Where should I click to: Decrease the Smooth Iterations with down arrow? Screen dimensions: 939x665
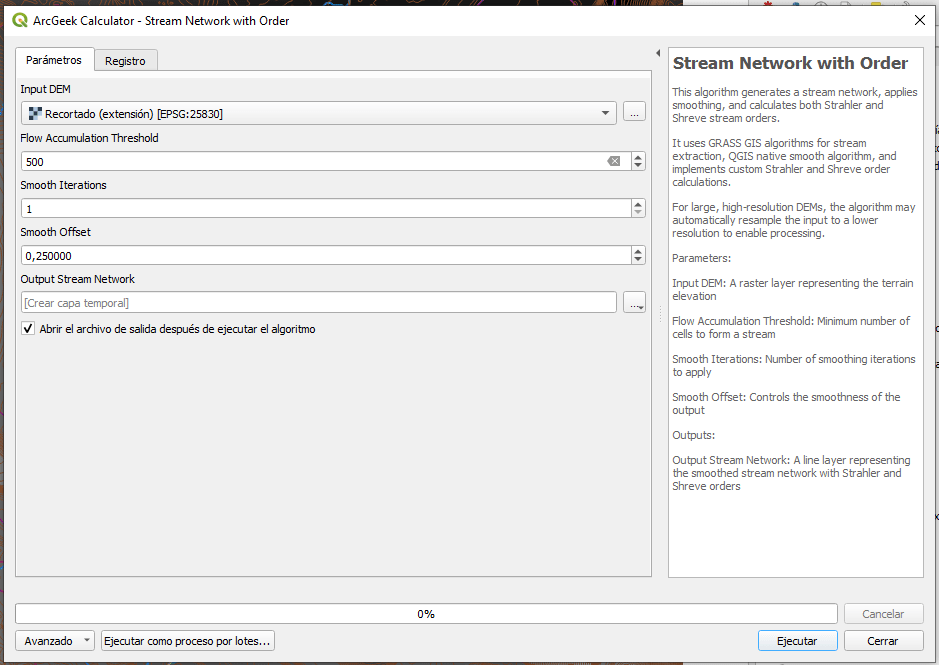pyautogui.click(x=638, y=213)
